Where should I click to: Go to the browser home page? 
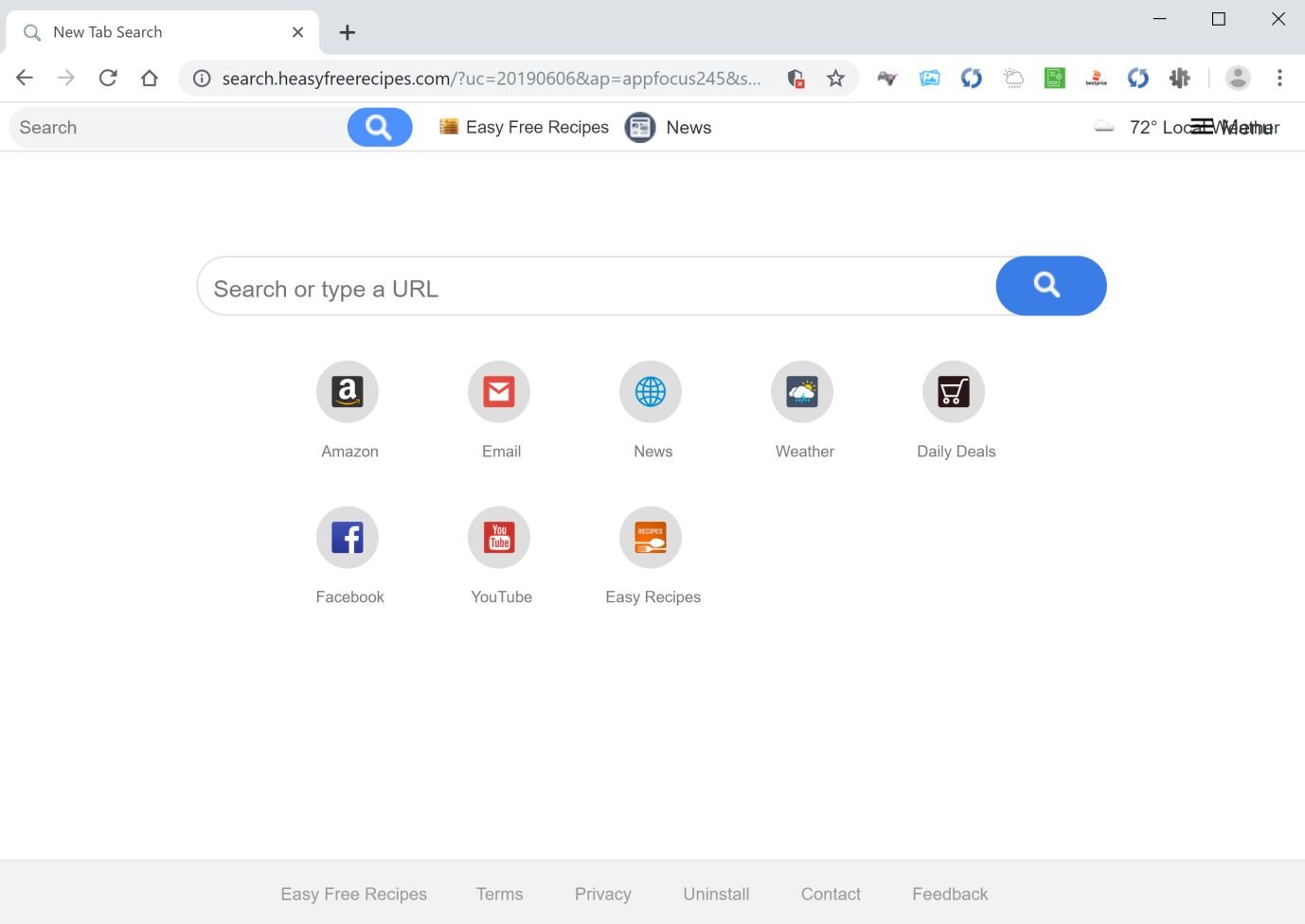(150, 79)
